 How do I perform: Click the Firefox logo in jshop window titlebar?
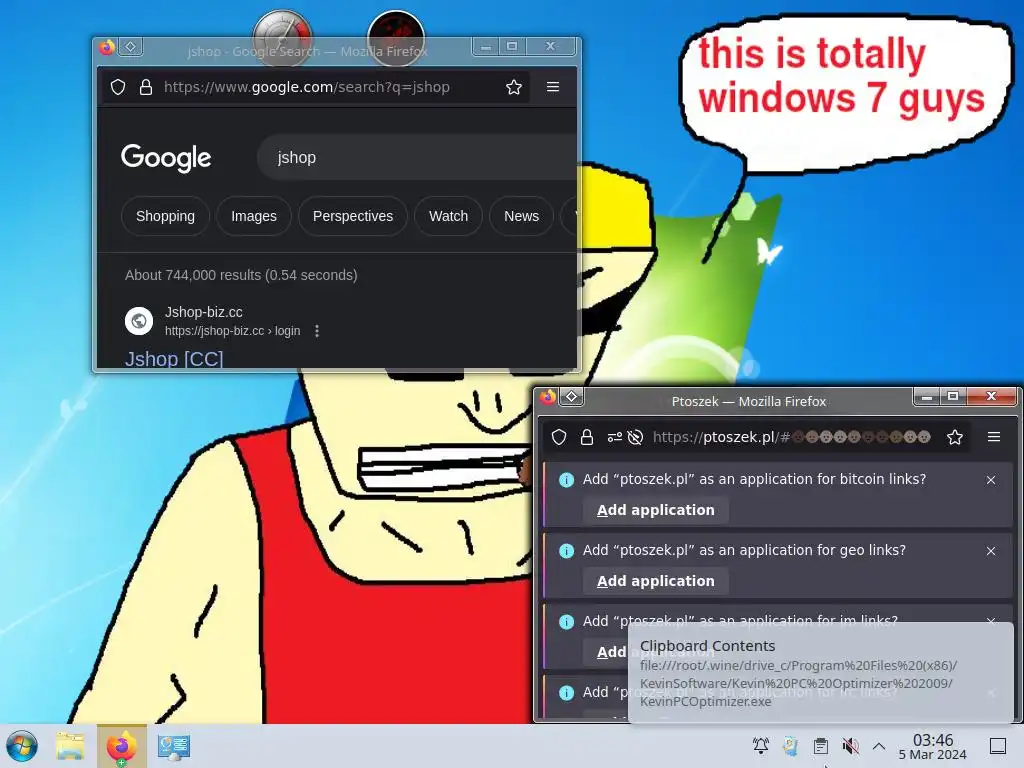click(106, 47)
